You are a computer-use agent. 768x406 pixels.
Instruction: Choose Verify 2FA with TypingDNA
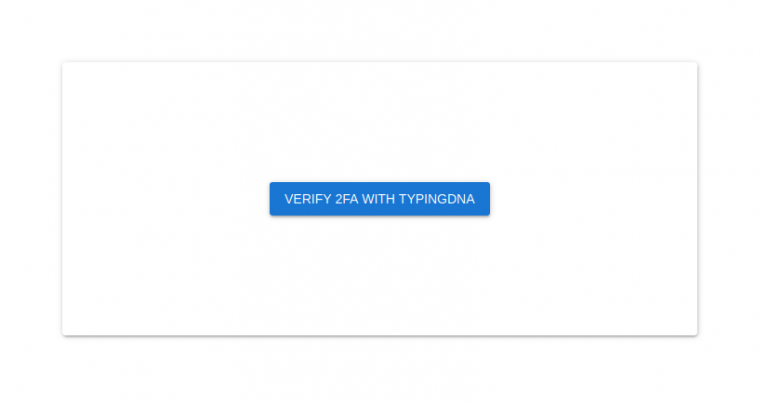click(380, 199)
